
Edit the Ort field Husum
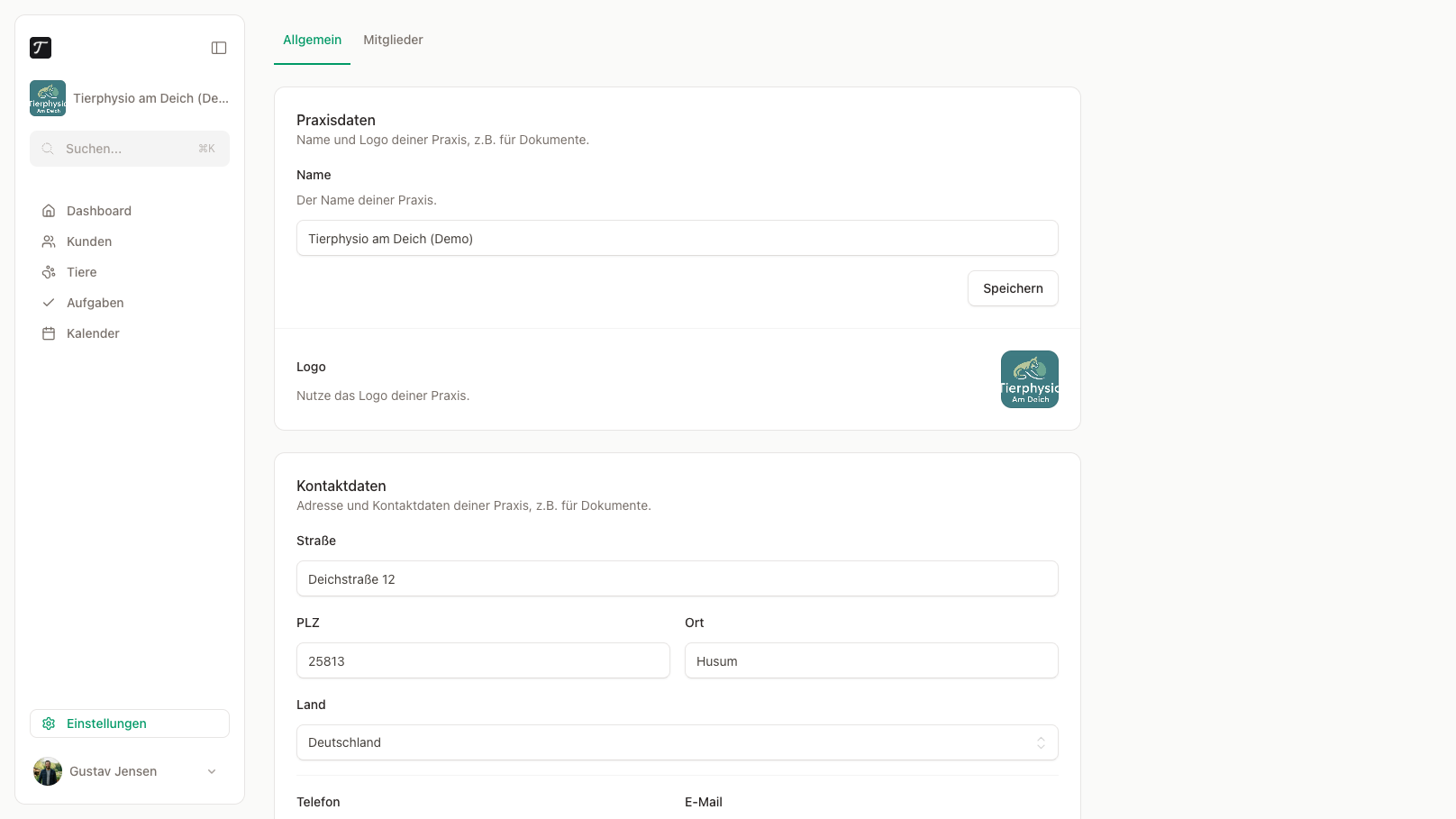871,660
